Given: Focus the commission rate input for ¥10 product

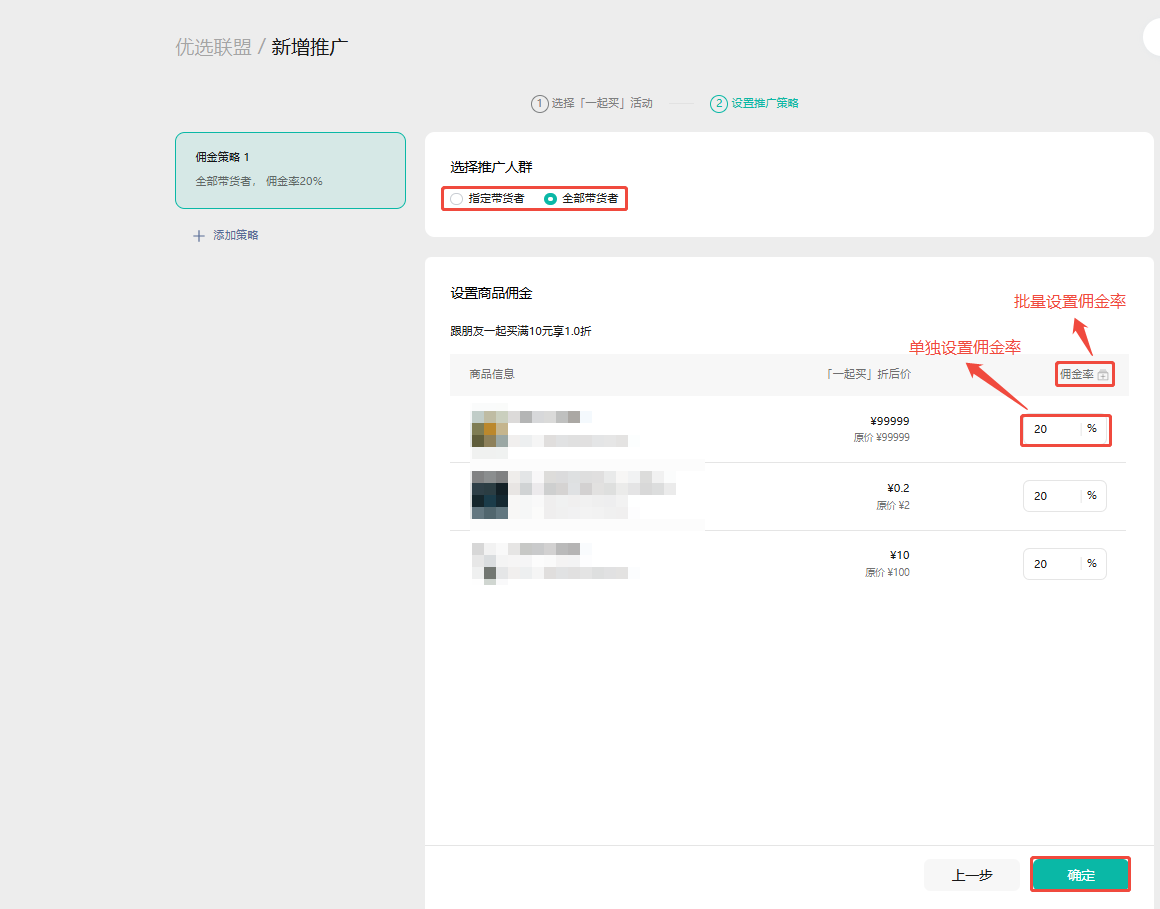Looking at the screenshot, I should pyautogui.click(x=1050, y=564).
